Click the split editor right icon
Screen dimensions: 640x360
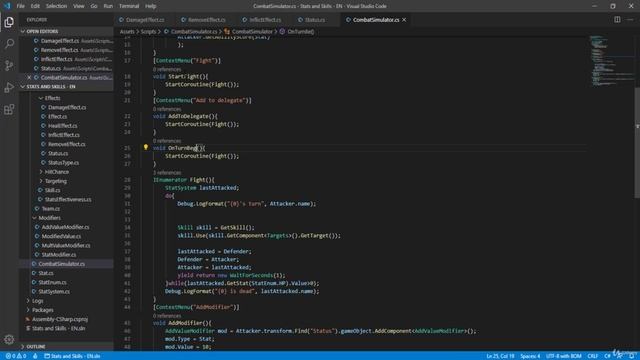tap(617, 20)
